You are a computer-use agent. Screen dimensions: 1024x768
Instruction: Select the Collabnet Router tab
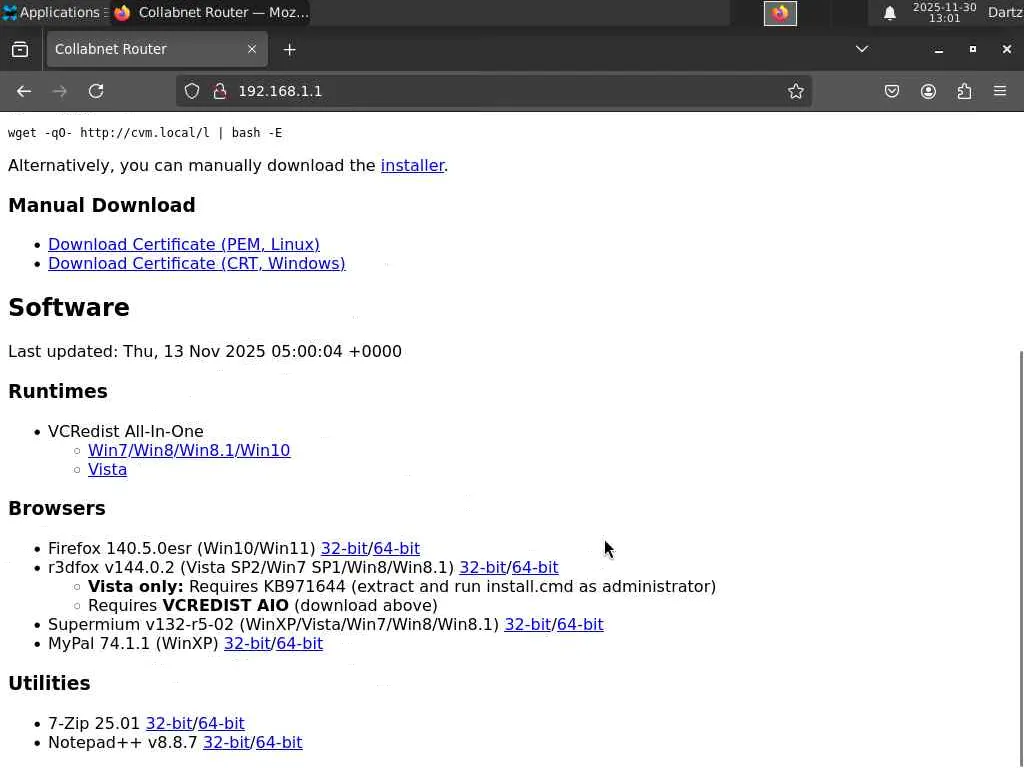tap(157, 49)
